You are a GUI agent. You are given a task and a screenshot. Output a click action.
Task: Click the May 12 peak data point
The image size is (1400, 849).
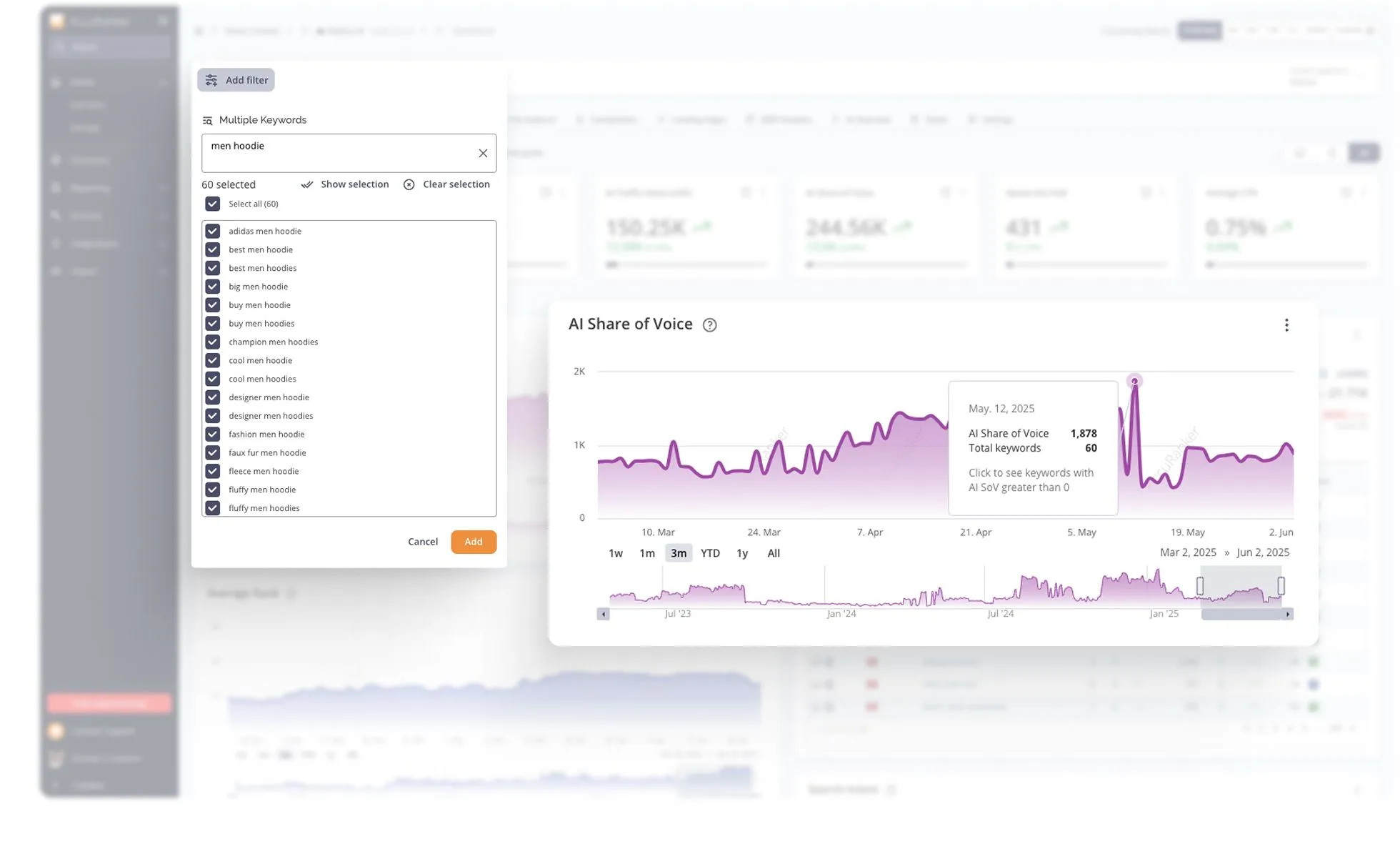point(1134,381)
